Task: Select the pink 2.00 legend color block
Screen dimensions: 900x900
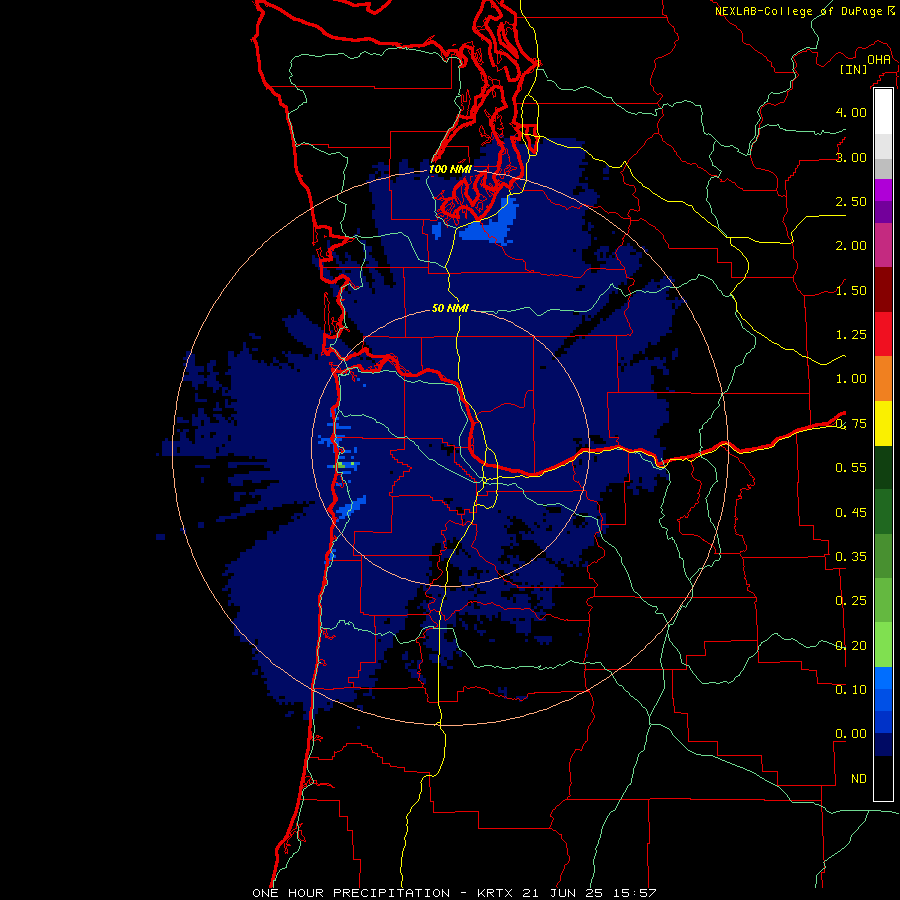Action: tap(883, 245)
